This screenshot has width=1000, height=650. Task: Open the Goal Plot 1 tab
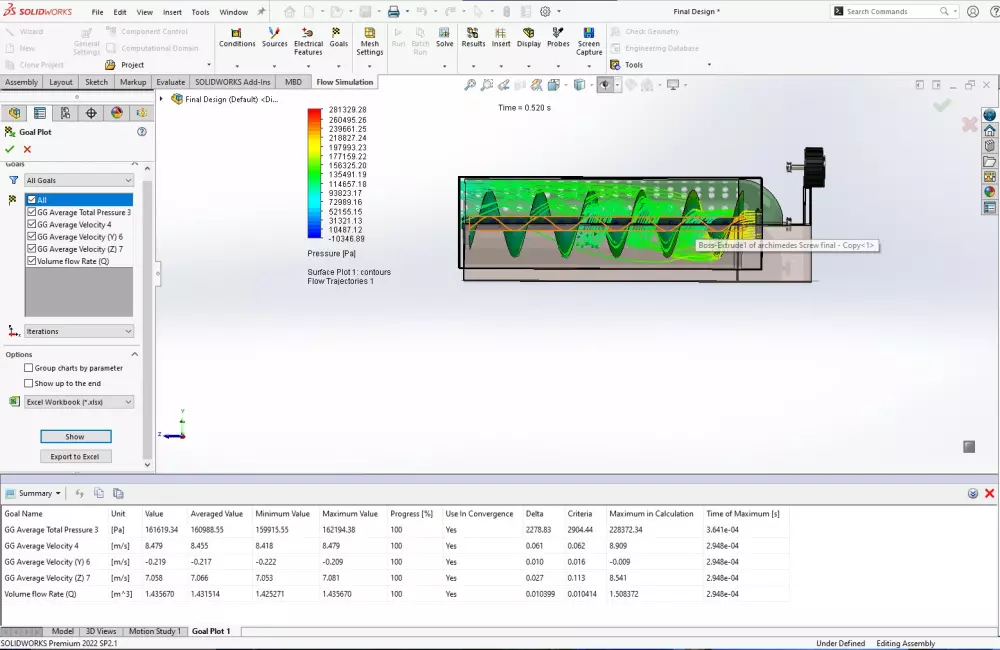(x=211, y=631)
